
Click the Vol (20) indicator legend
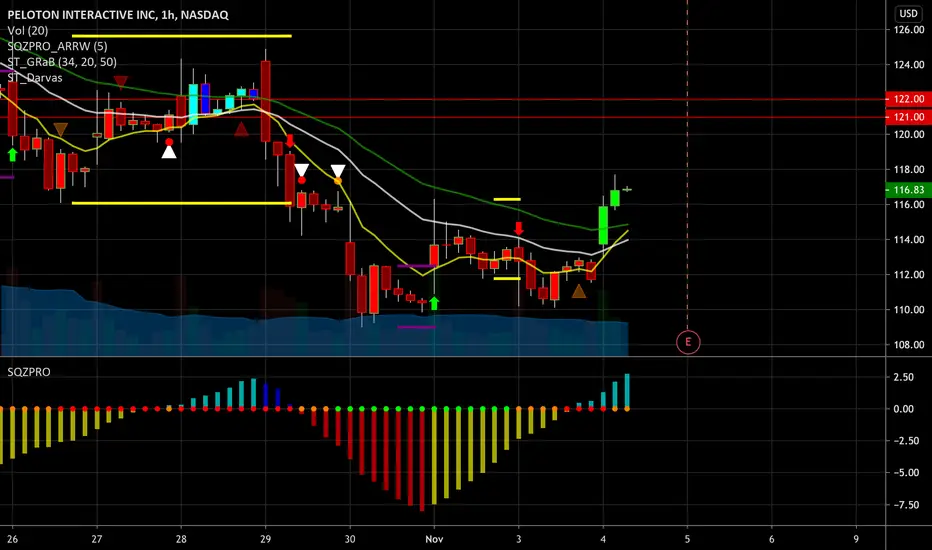[27, 30]
